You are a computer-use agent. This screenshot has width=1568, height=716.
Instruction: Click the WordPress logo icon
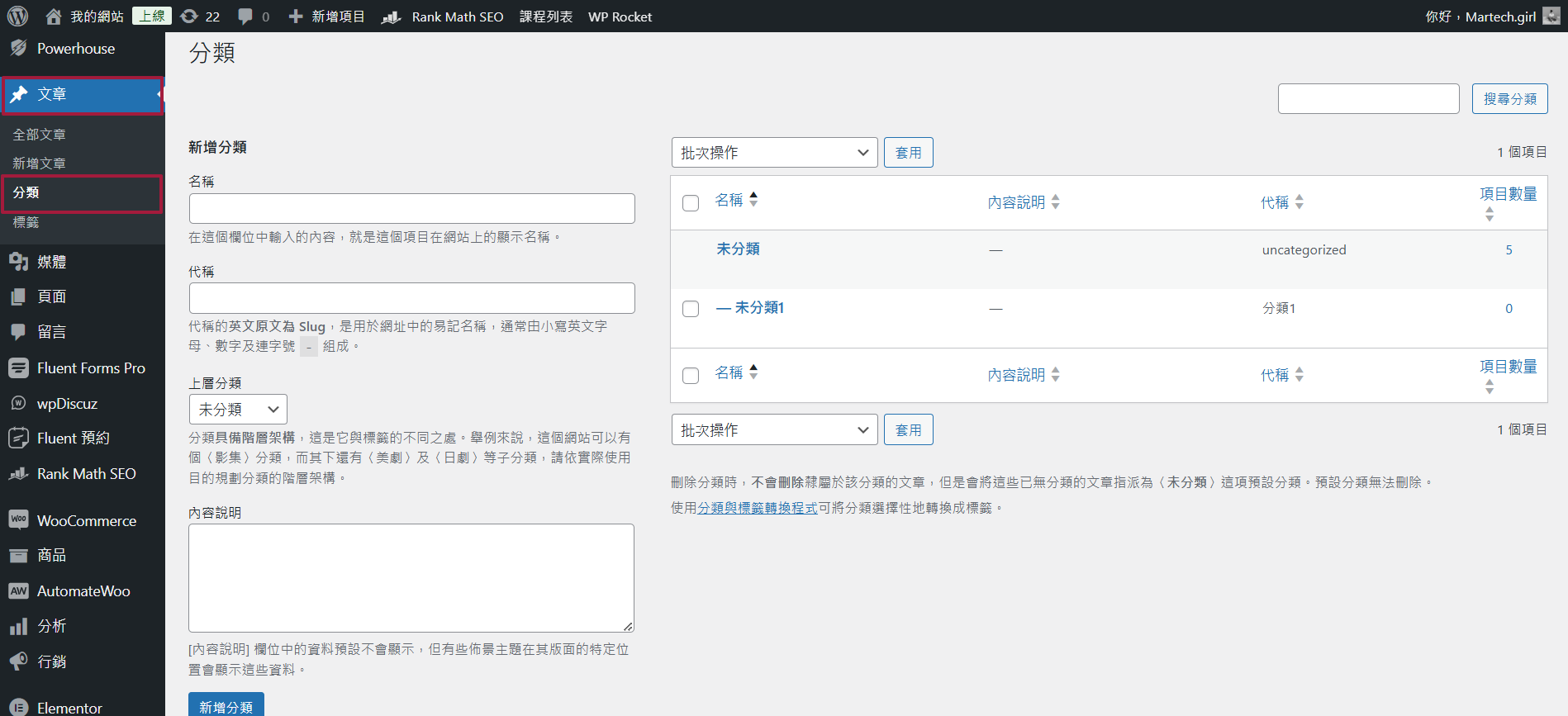[17, 17]
